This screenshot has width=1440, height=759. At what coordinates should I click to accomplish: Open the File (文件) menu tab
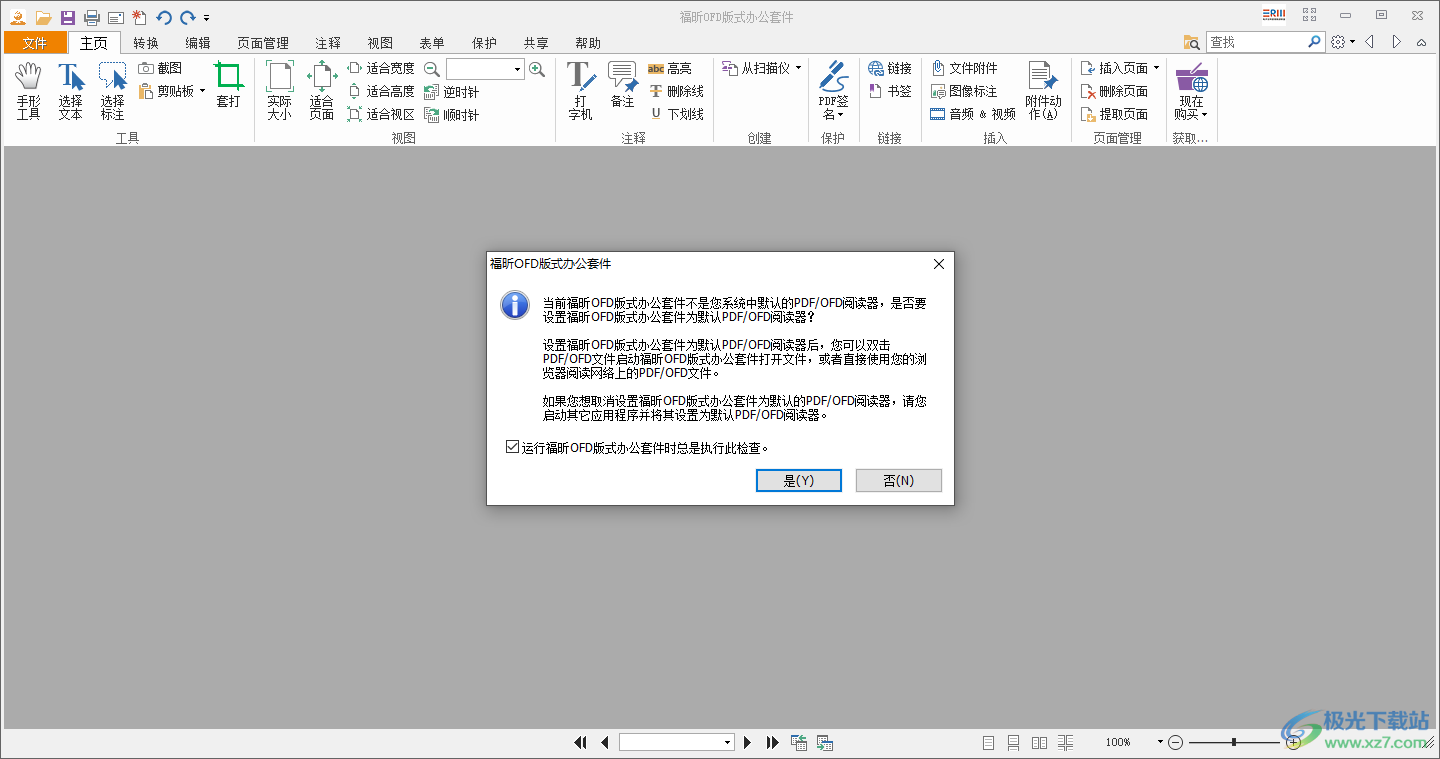click(x=35, y=43)
